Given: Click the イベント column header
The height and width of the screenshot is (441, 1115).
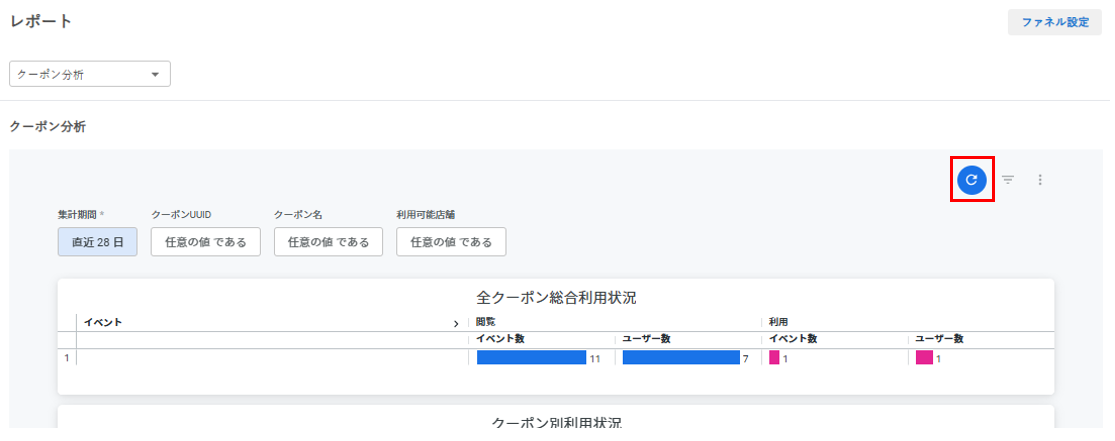Looking at the screenshot, I should 103,322.
